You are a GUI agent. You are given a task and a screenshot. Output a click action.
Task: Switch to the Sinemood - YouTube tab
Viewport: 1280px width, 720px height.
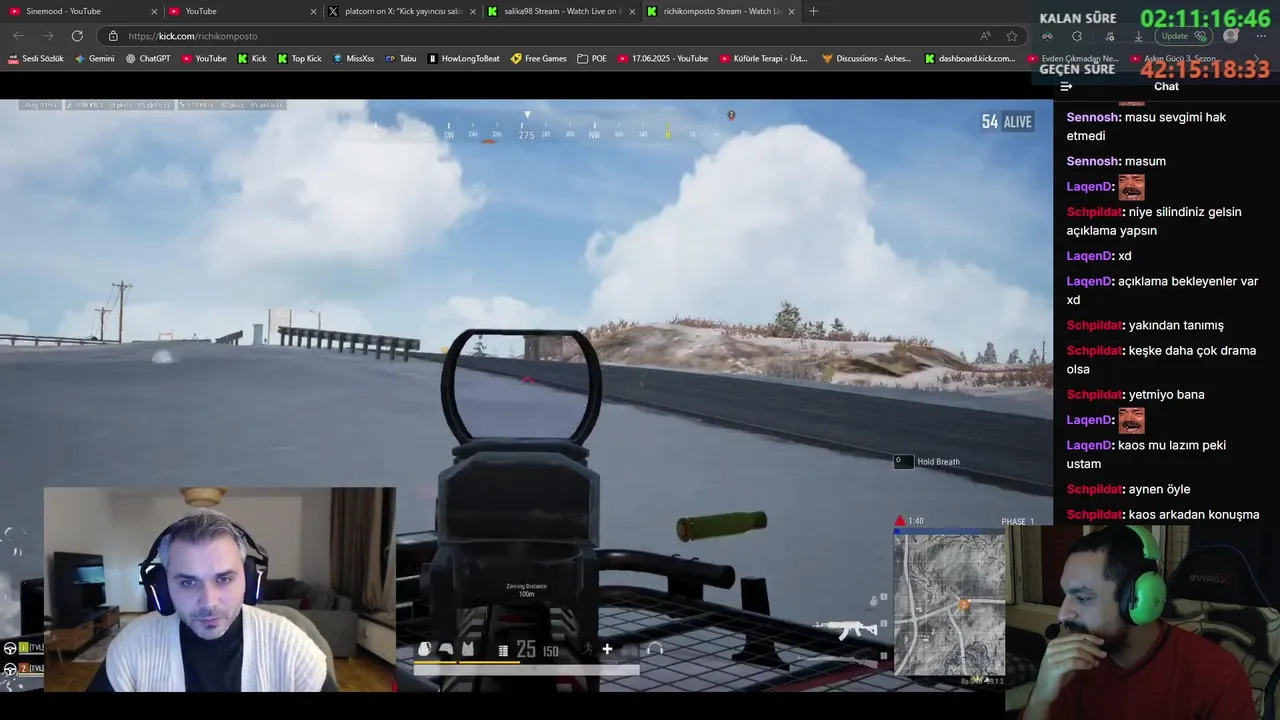(x=82, y=11)
